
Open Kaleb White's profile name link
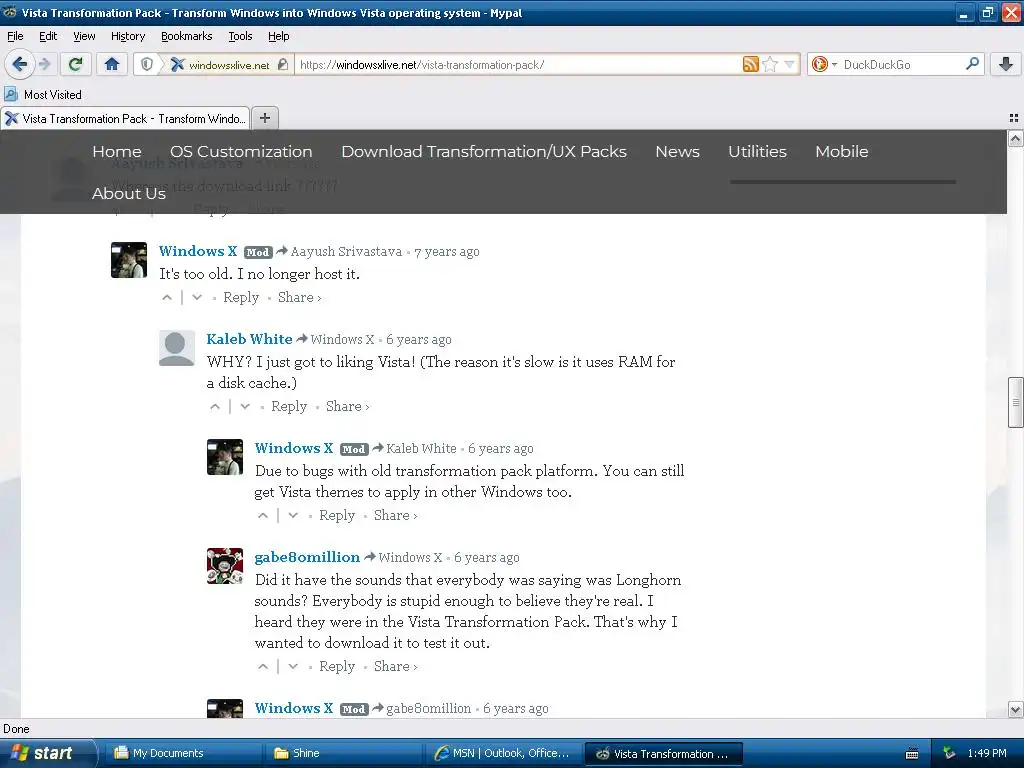coord(249,339)
